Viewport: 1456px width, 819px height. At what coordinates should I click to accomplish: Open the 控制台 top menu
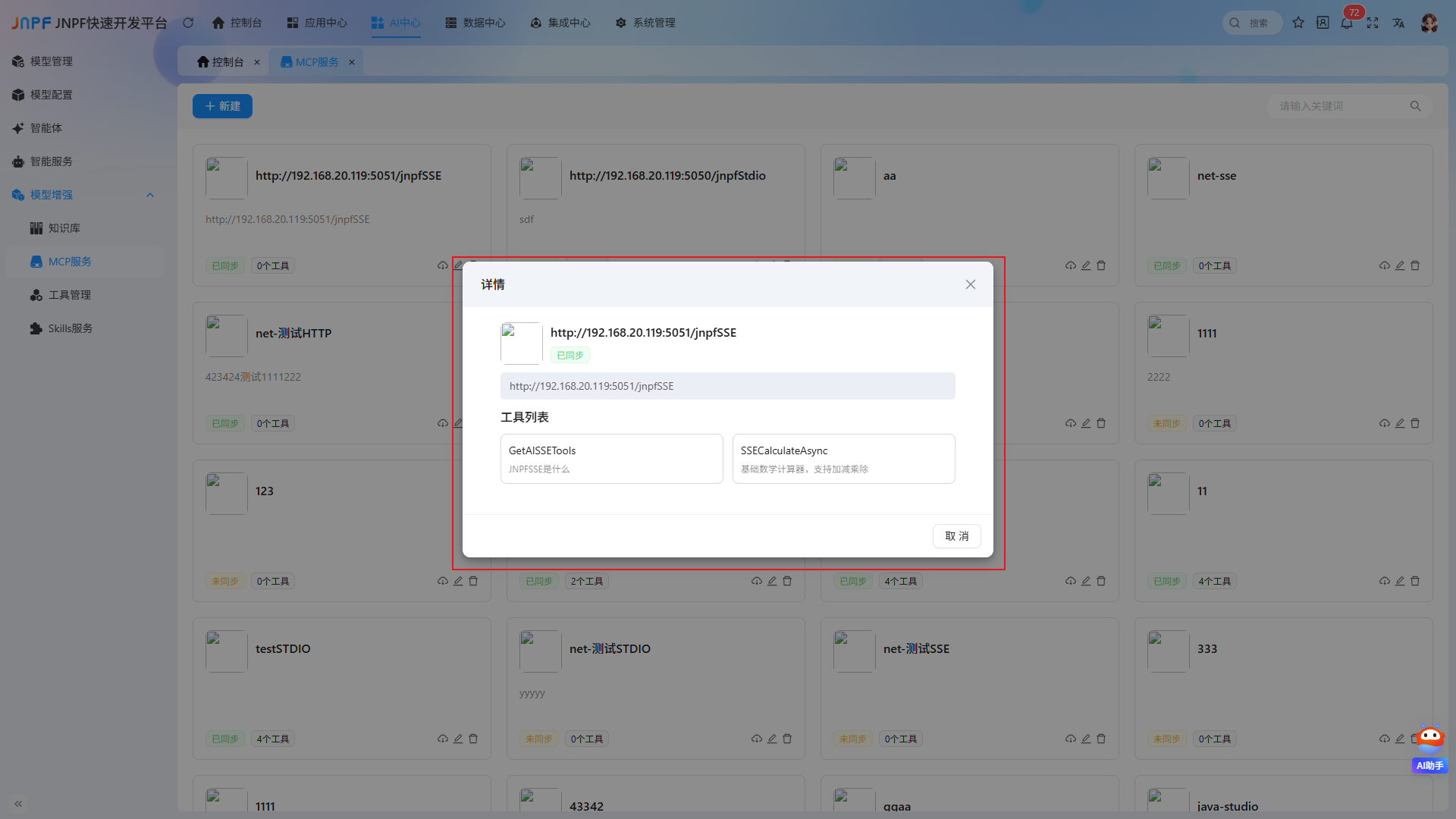coord(237,23)
